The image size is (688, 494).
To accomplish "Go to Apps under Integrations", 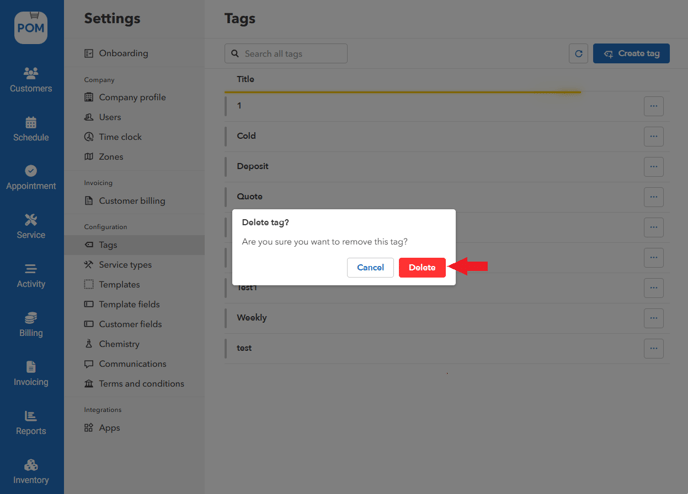I will click(109, 428).
